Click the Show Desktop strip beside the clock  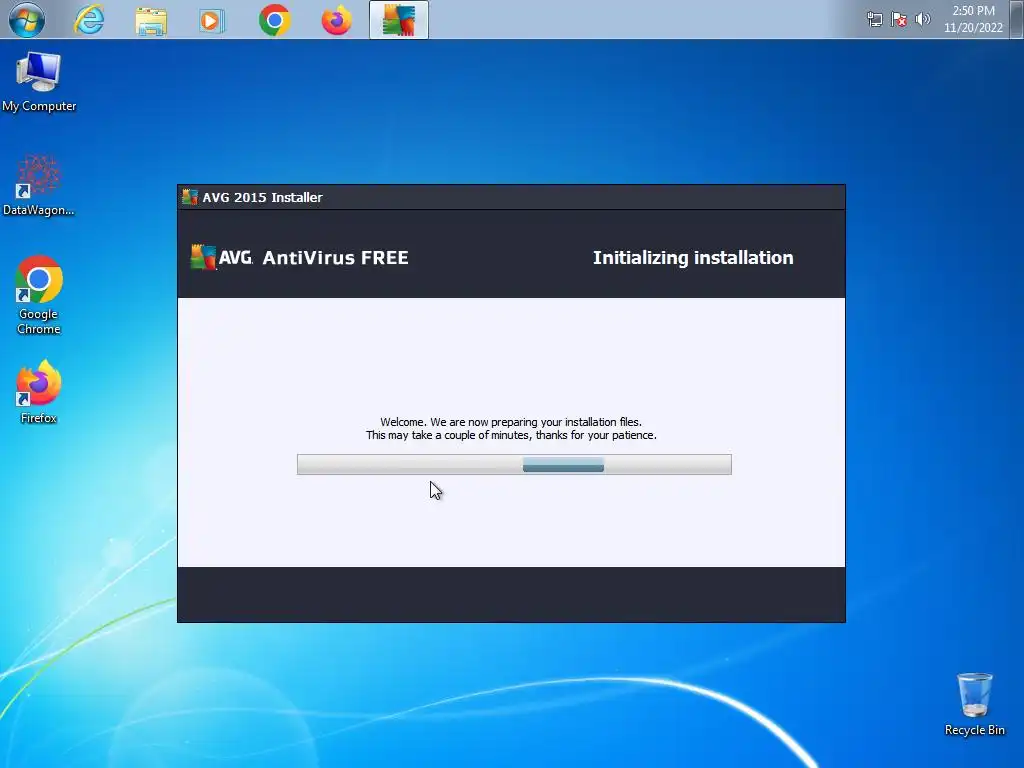(1017, 20)
